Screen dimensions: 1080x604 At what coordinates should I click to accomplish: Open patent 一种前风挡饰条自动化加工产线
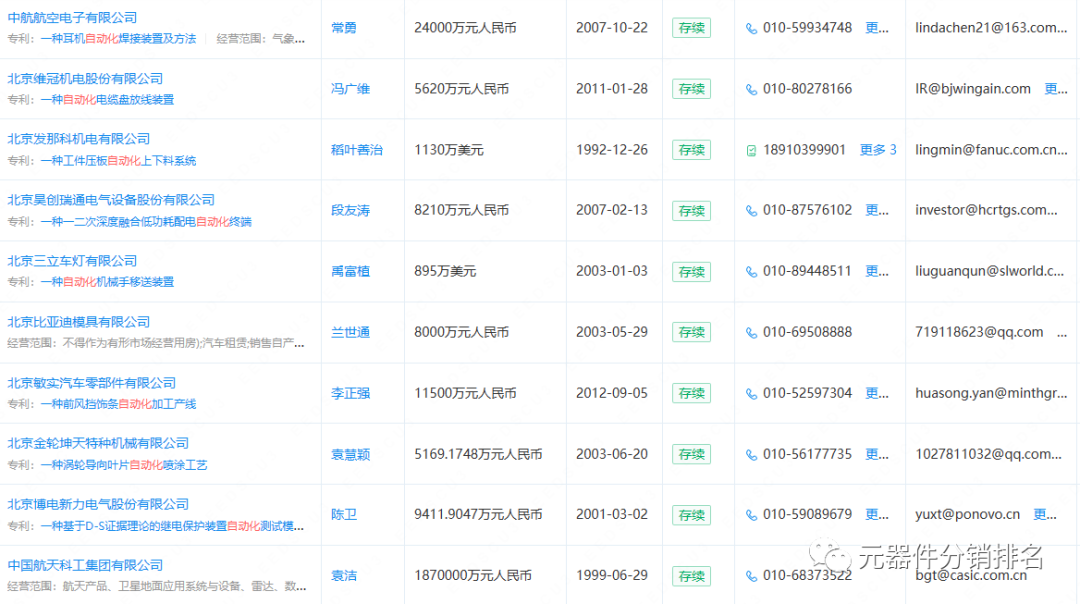pyautogui.click(x=118, y=404)
